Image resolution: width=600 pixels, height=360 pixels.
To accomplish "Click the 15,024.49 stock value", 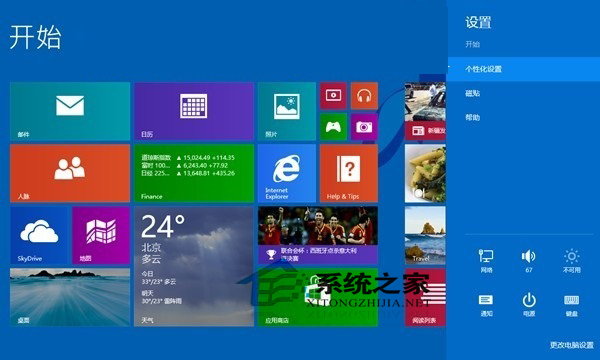I will [x=198, y=158].
